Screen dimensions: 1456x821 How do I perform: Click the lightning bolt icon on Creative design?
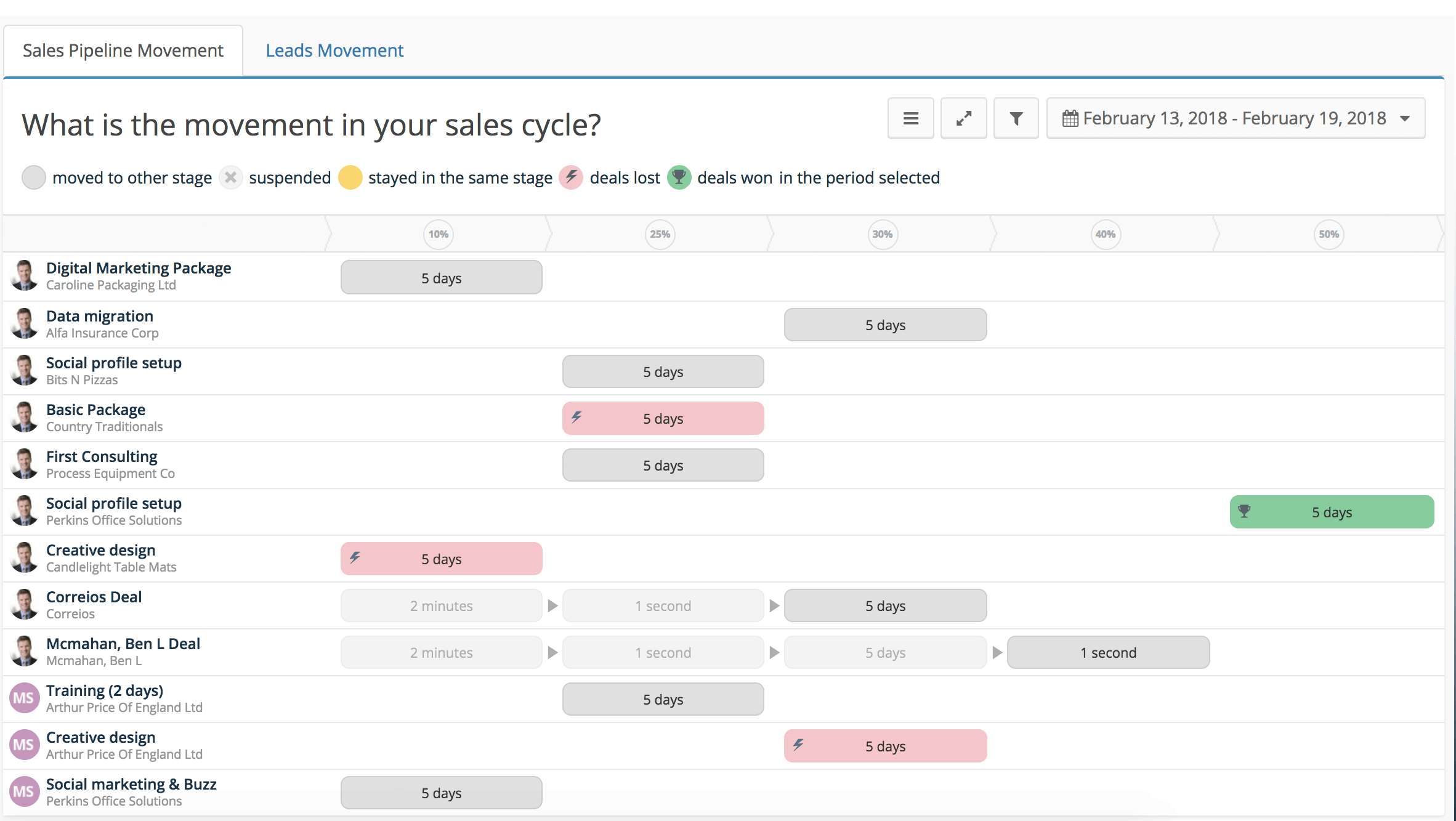[x=356, y=559]
